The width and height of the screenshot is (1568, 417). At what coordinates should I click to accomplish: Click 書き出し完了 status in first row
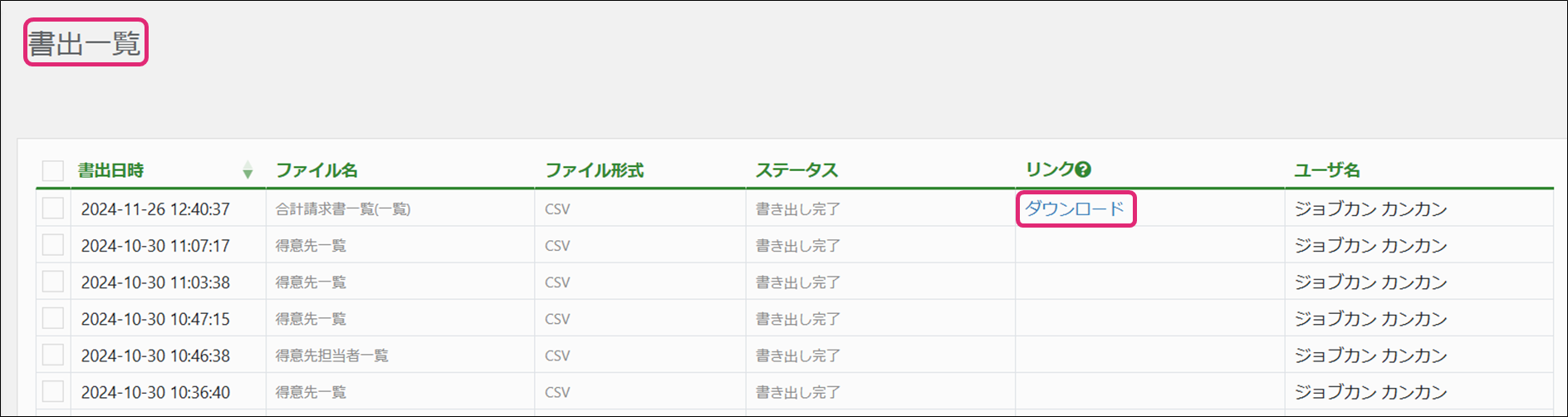798,209
